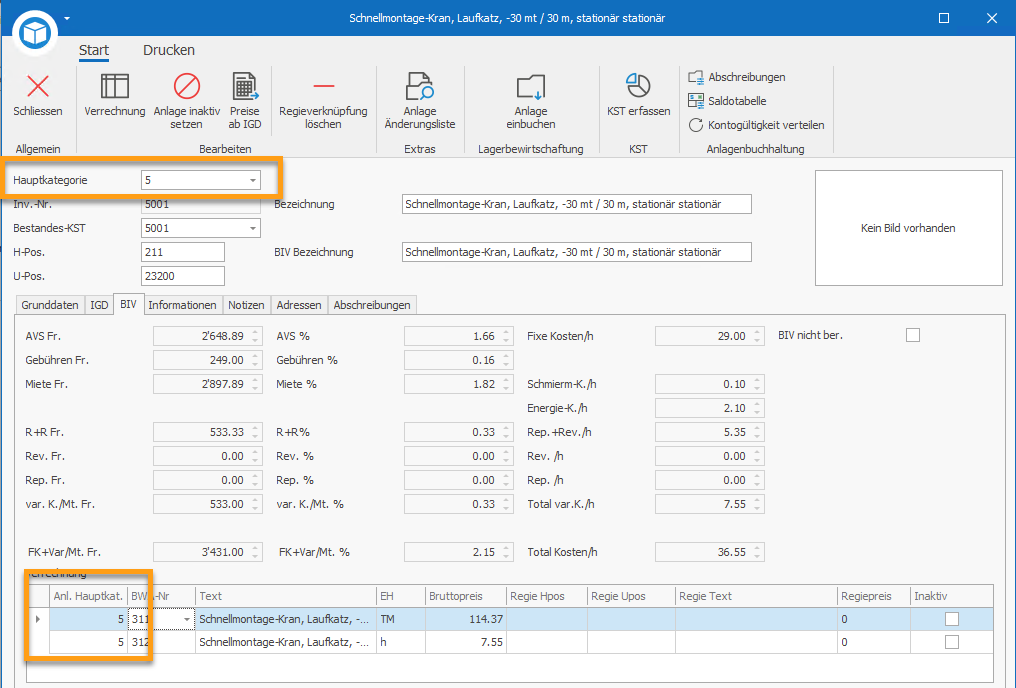Click Anlage einbuchen icon

coord(531,87)
